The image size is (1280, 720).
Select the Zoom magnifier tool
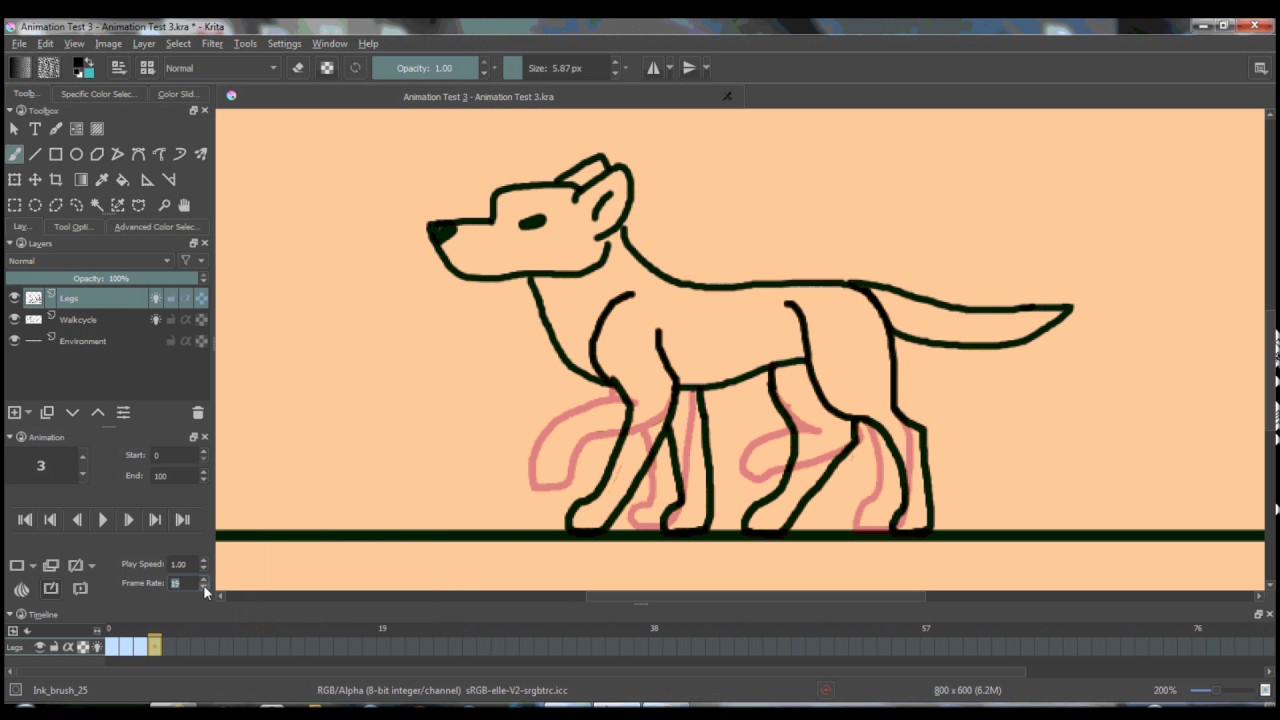pos(164,205)
